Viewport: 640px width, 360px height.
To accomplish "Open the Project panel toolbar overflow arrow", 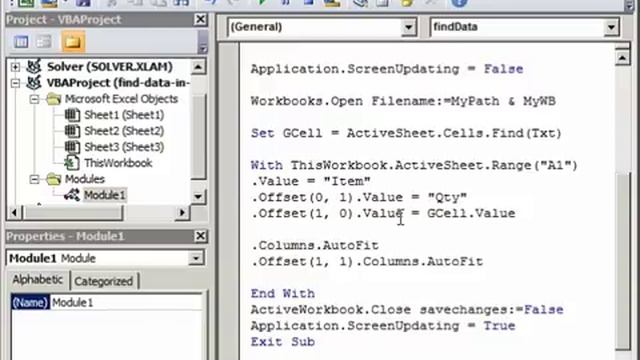I will point(202,48).
